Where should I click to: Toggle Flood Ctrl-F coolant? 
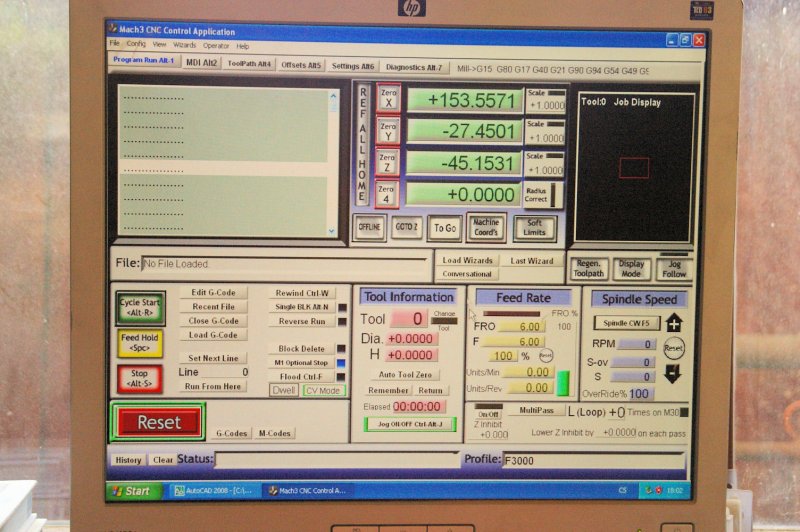(x=302, y=376)
